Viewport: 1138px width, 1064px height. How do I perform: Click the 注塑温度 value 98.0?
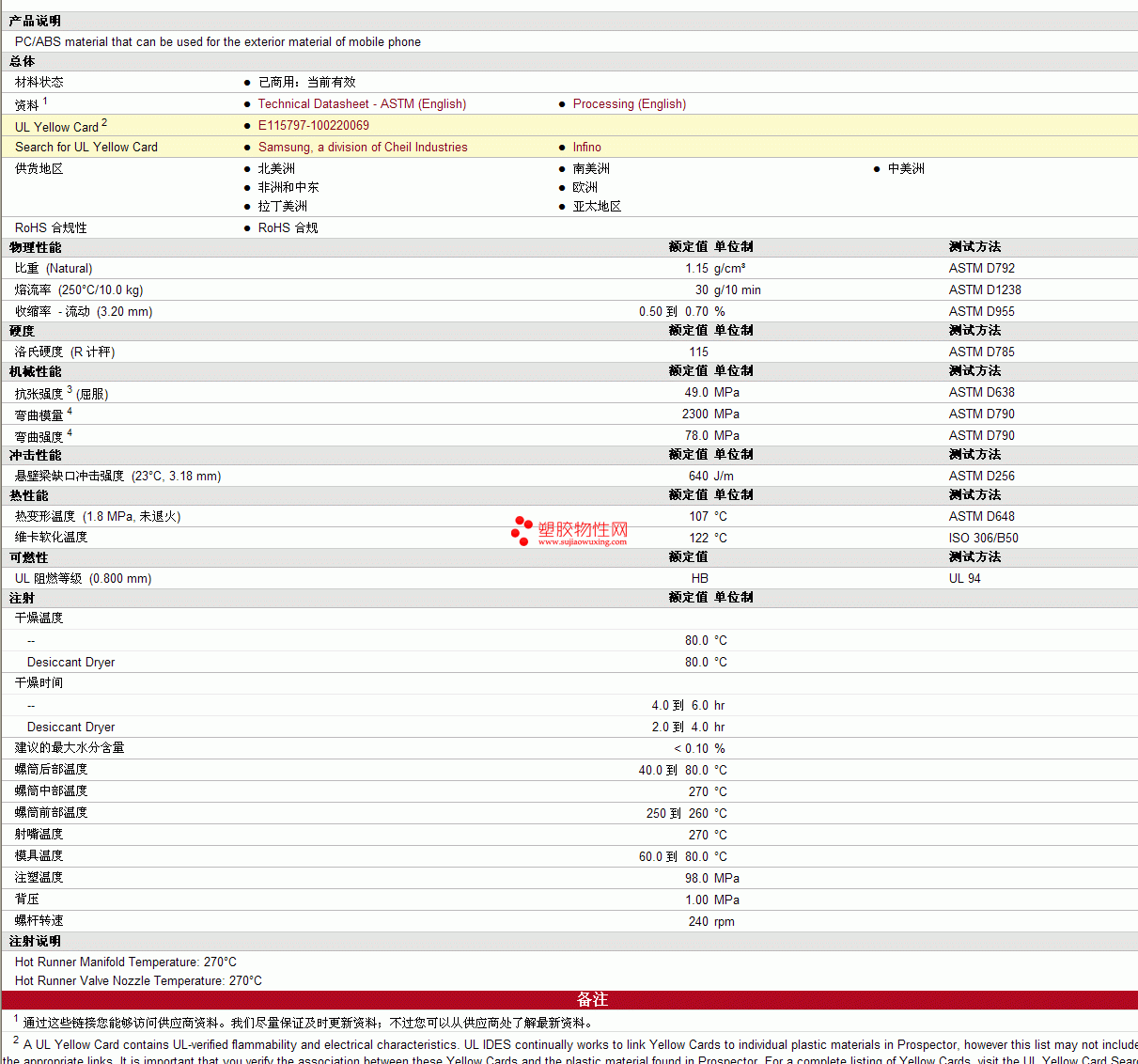click(x=696, y=879)
